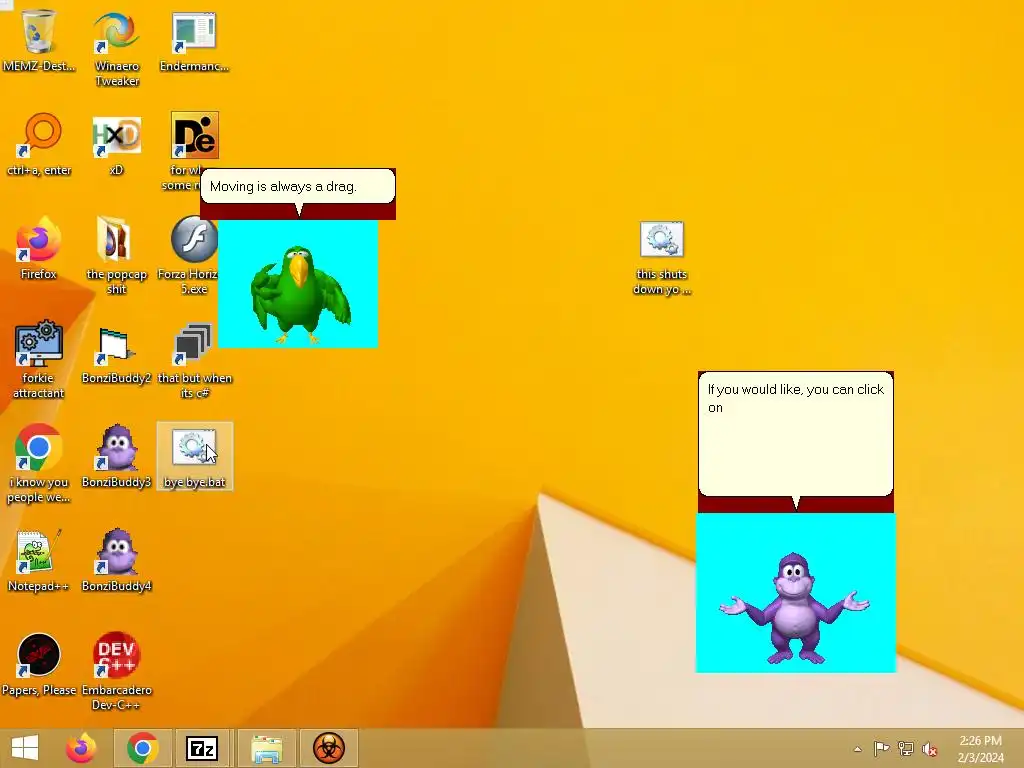Image resolution: width=1024 pixels, height=768 pixels.
Task: Open File Explorer from the taskbar
Action: (x=267, y=748)
